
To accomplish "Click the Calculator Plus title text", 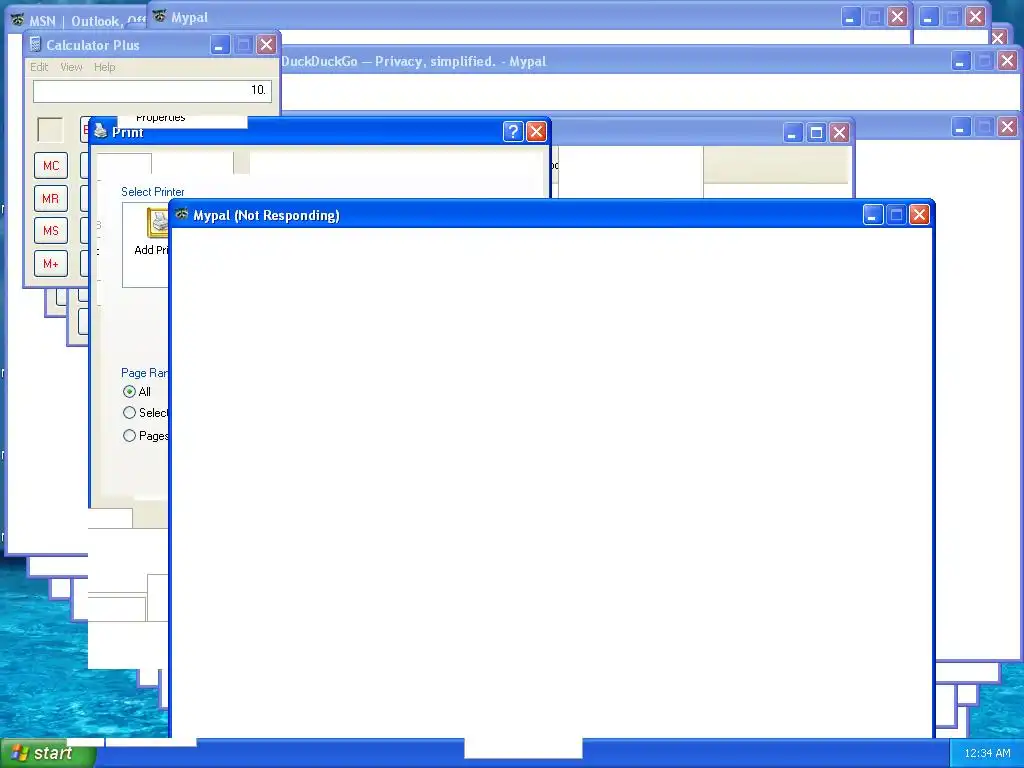I will pyautogui.click(x=93, y=45).
